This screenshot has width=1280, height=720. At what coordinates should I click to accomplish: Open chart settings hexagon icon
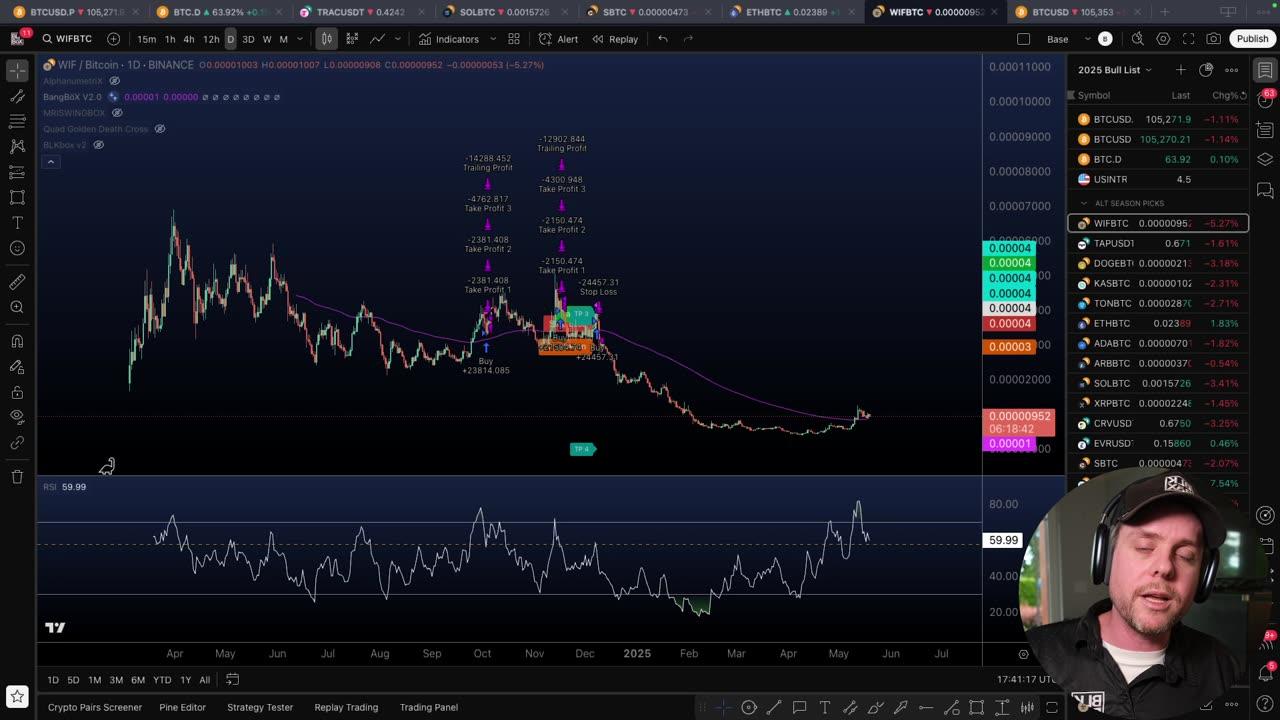click(x=1163, y=39)
